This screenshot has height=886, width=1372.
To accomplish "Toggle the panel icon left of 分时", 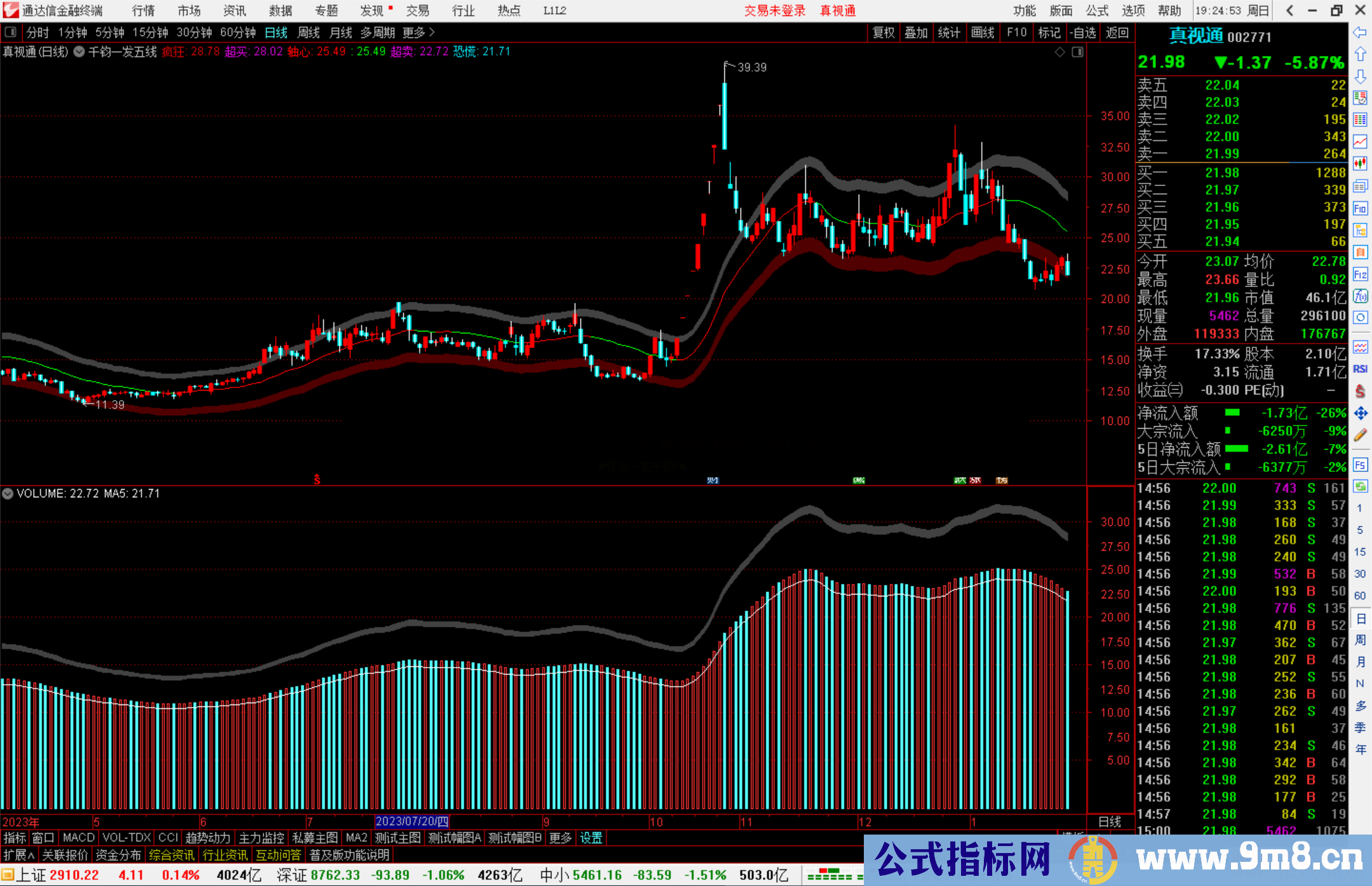I will (11, 32).
